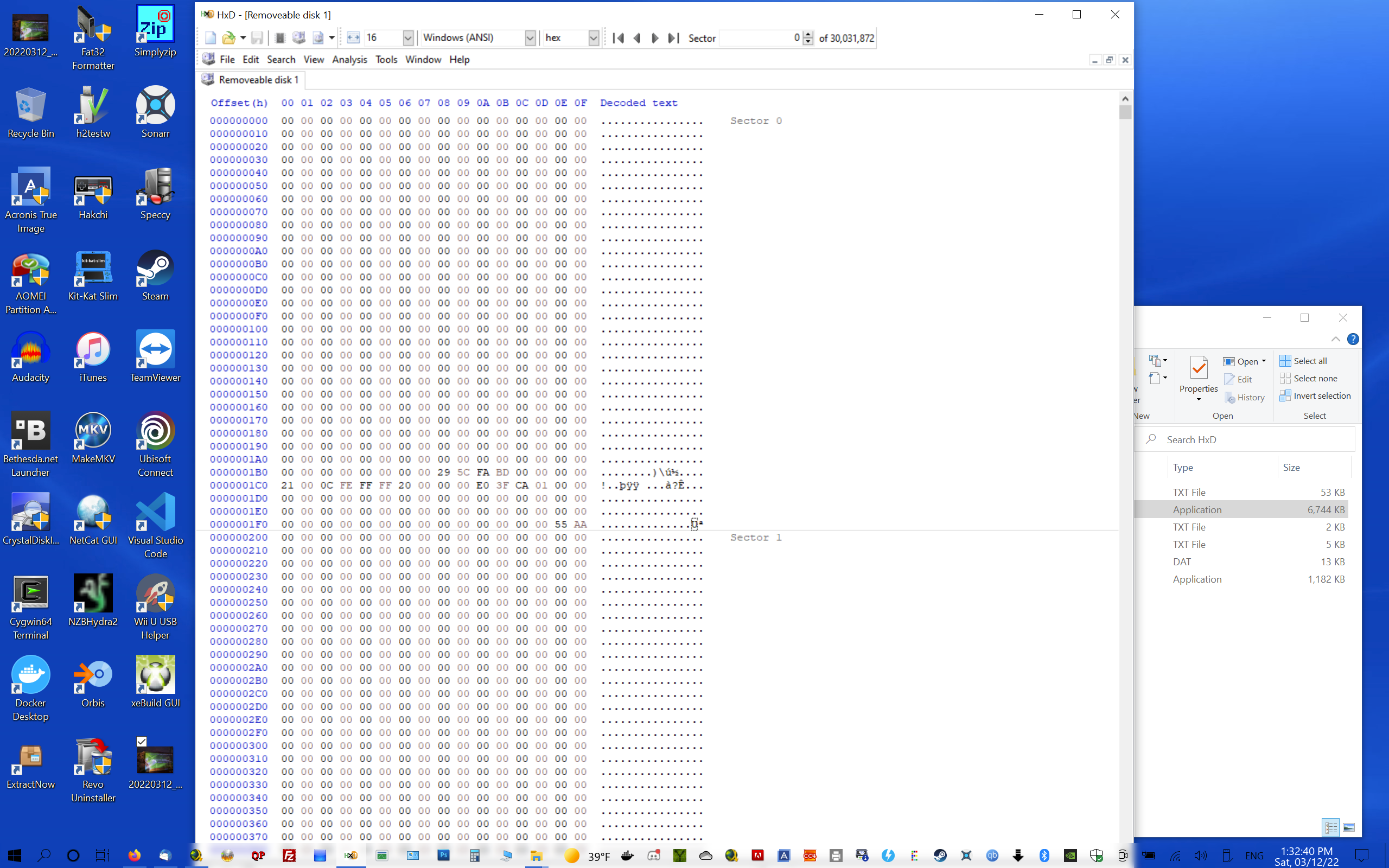Click the Open disk image icon
This screenshot has width=1389, height=868.
318,38
